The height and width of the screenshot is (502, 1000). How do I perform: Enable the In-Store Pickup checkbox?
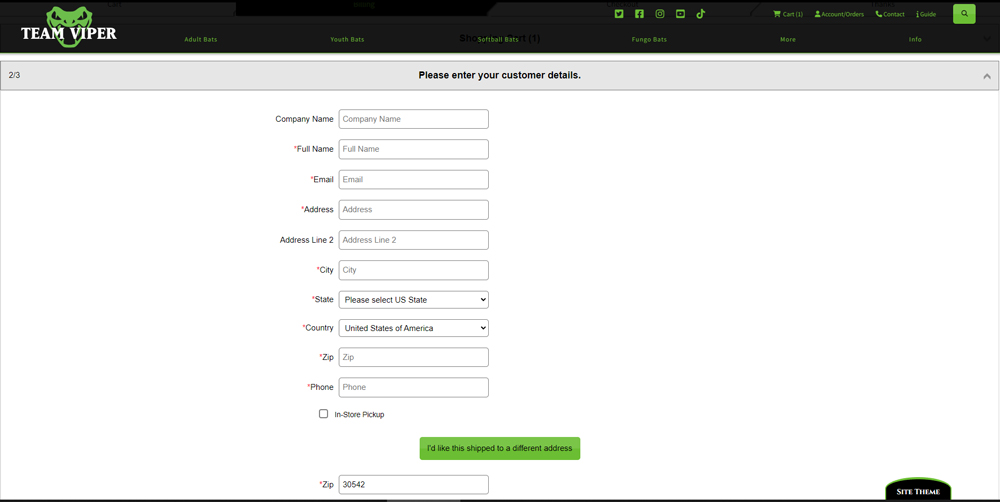pyautogui.click(x=323, y=414)
